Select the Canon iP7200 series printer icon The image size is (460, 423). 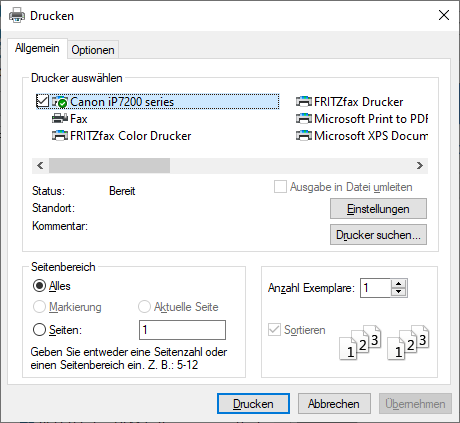pyautogui.click(x=60, y=102)
